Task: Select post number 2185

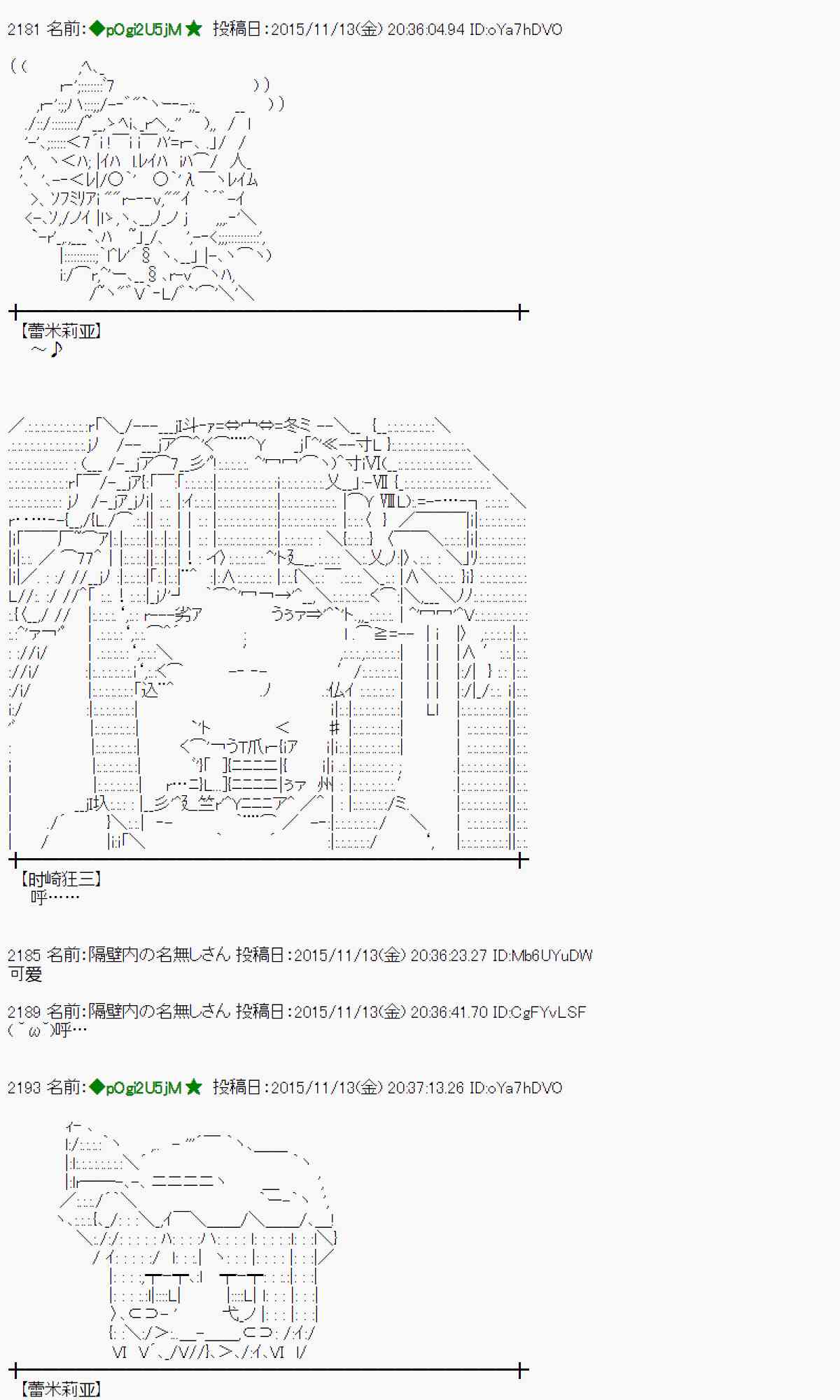Action: tap(24, 955)
